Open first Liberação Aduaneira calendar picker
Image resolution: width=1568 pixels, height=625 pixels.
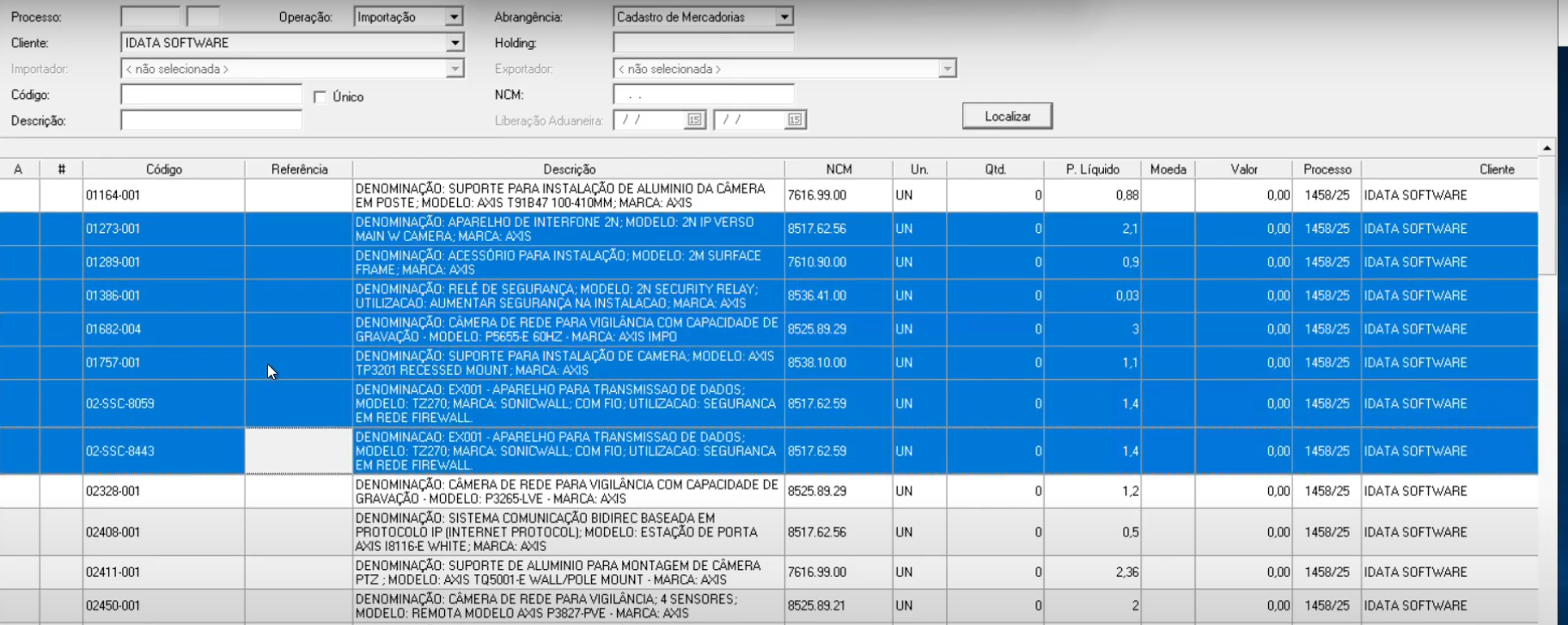pyautogui.click(x=694, y=120)
